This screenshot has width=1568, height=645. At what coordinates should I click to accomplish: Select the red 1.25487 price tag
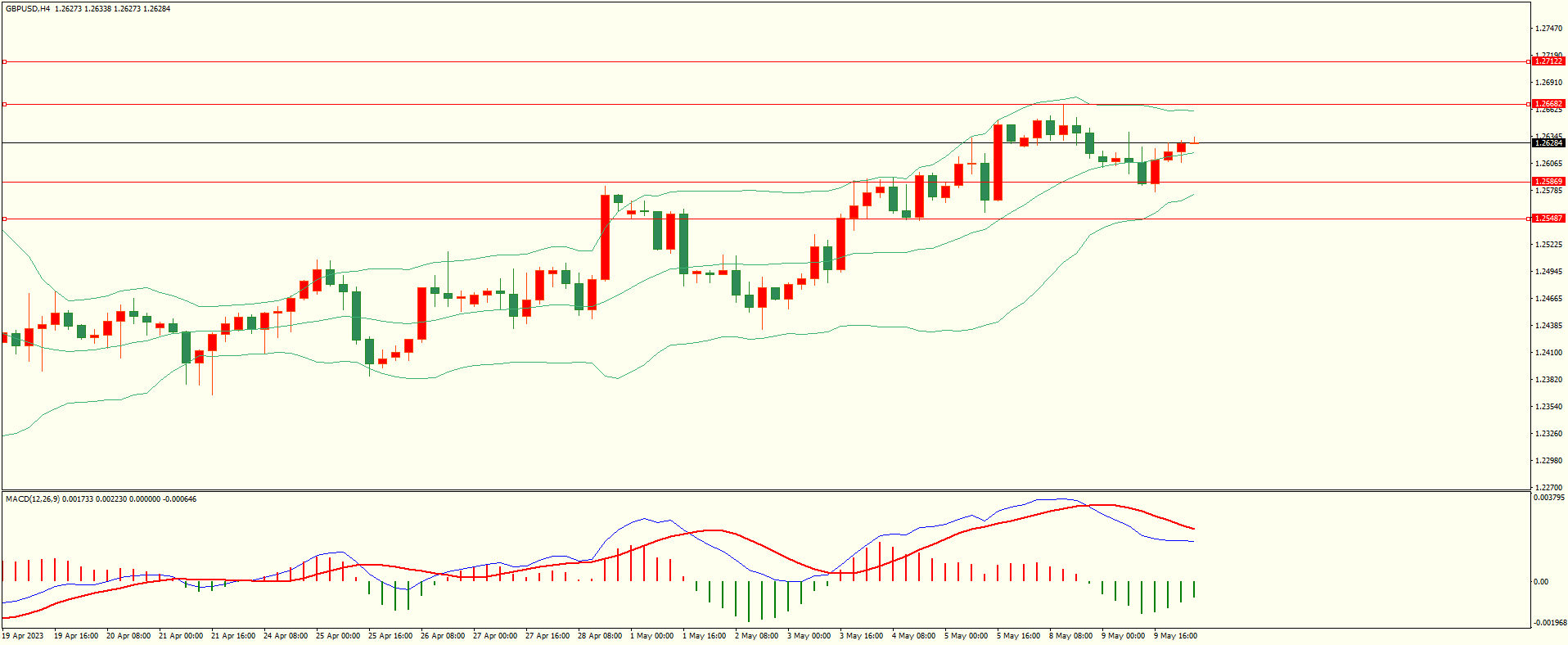(1548, 219)
